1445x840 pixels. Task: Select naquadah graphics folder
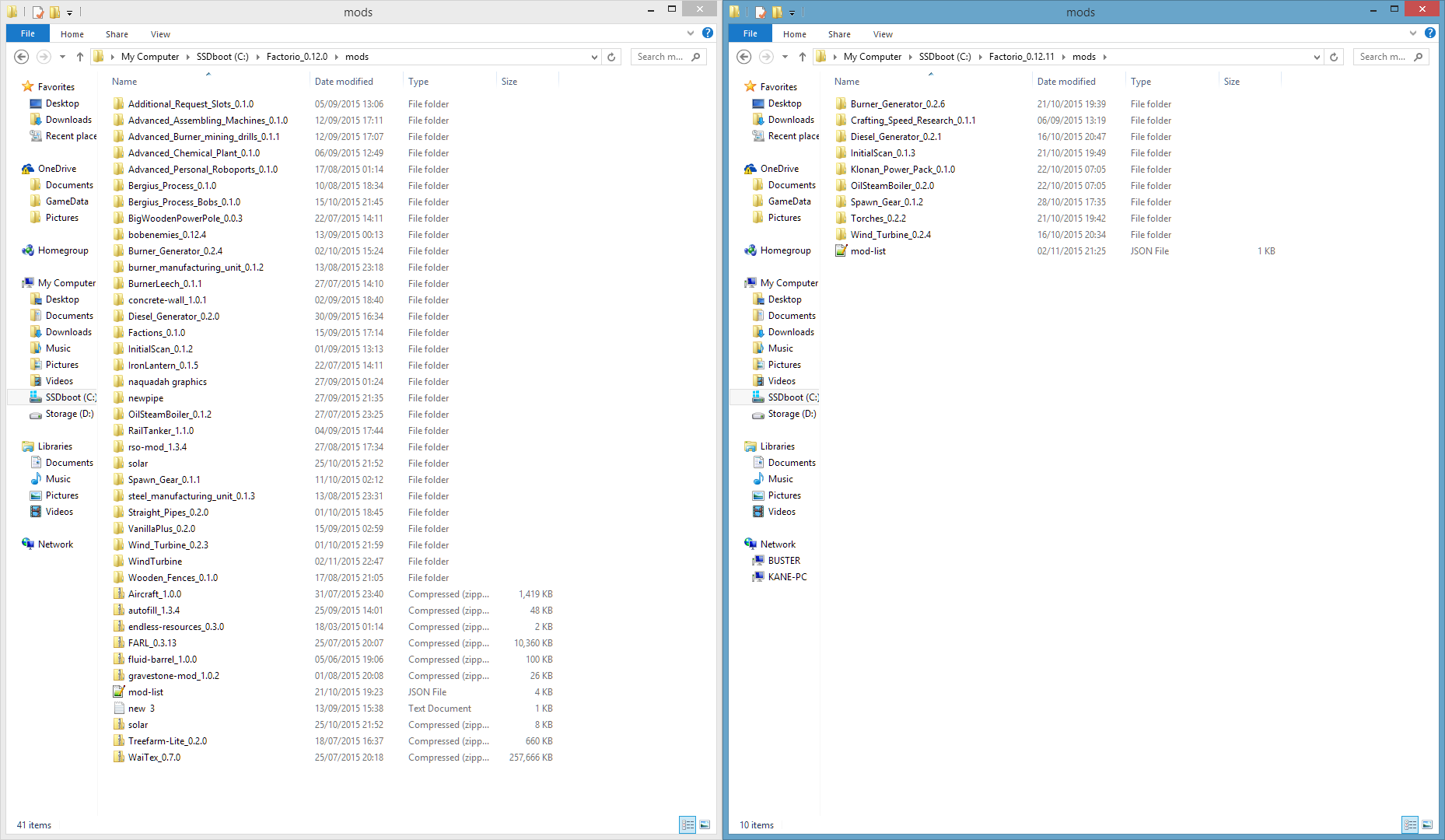[159, 382]
